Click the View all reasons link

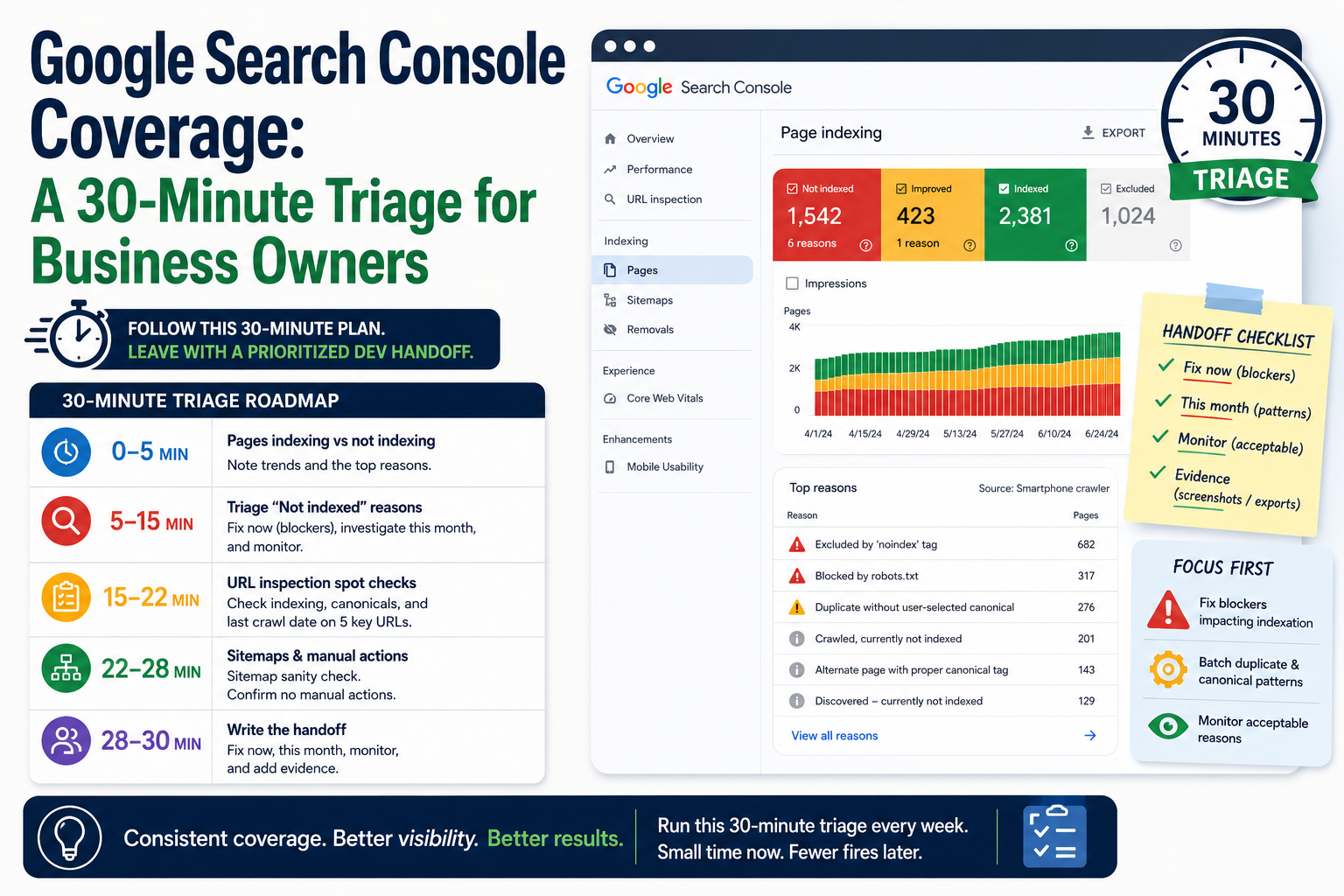[835, 736]
